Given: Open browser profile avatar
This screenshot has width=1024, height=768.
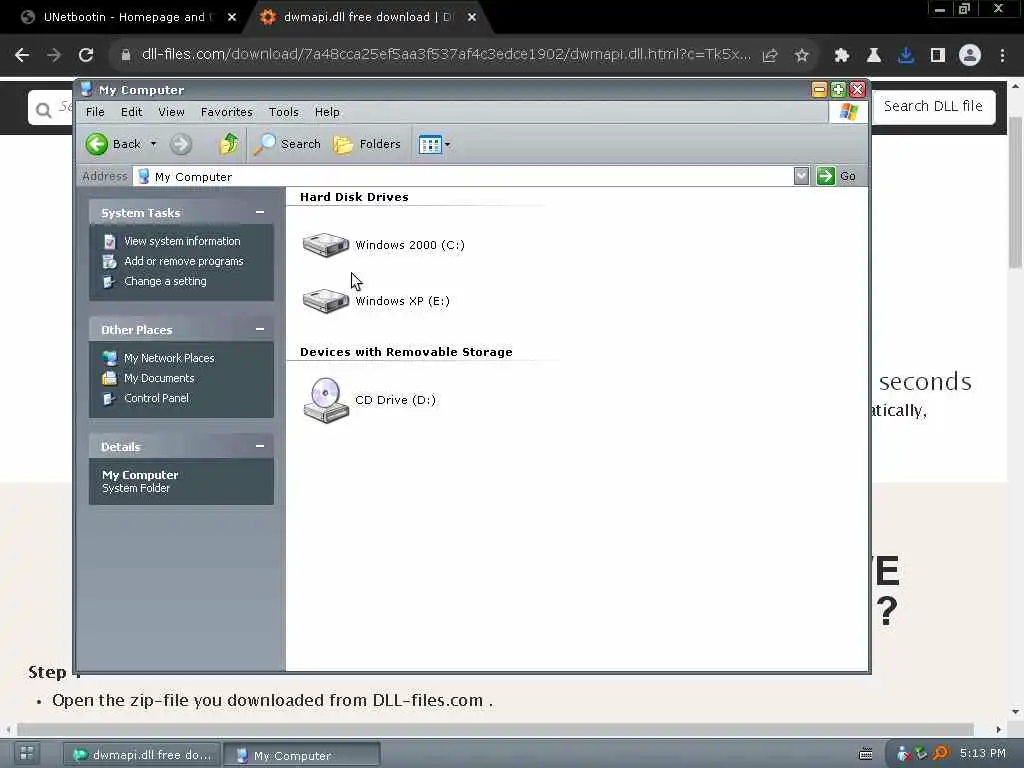Looking at the screenshot, I should 970,56.
